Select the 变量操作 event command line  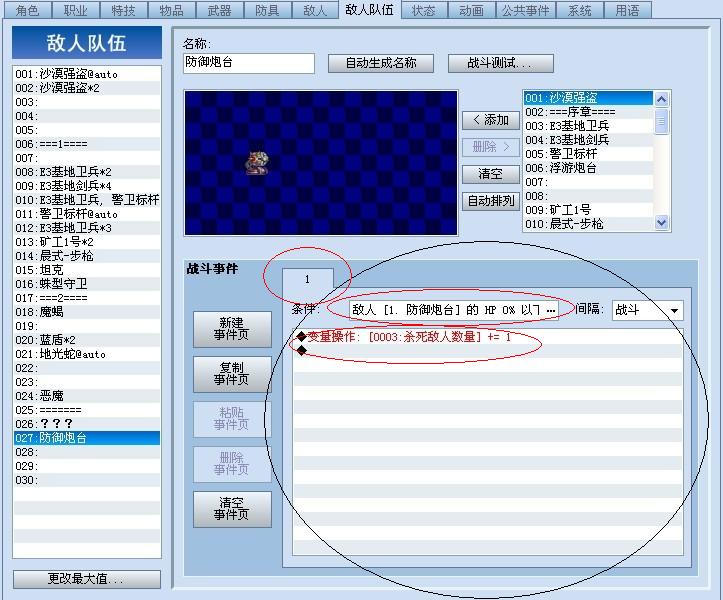click(x=488, y=337)
